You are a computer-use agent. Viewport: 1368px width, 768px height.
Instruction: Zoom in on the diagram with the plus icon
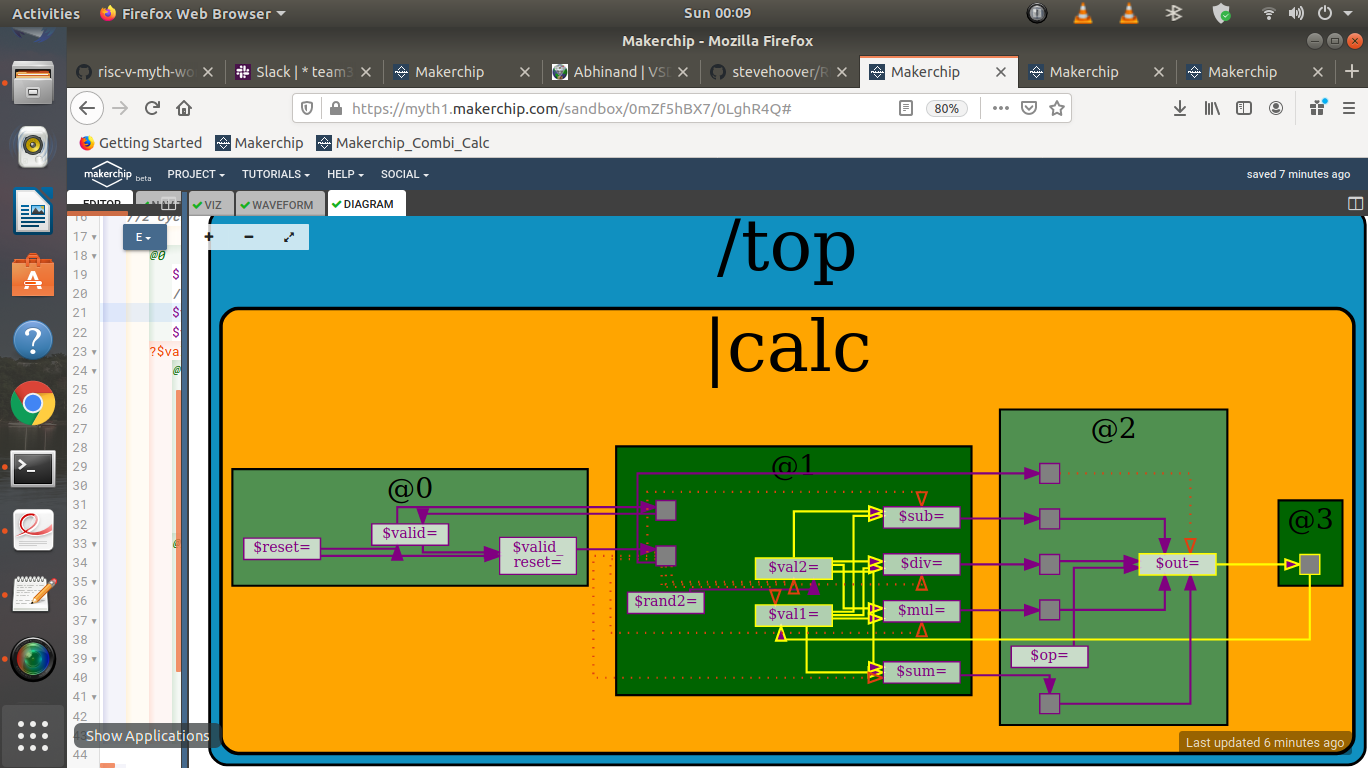tap(208, 237)
